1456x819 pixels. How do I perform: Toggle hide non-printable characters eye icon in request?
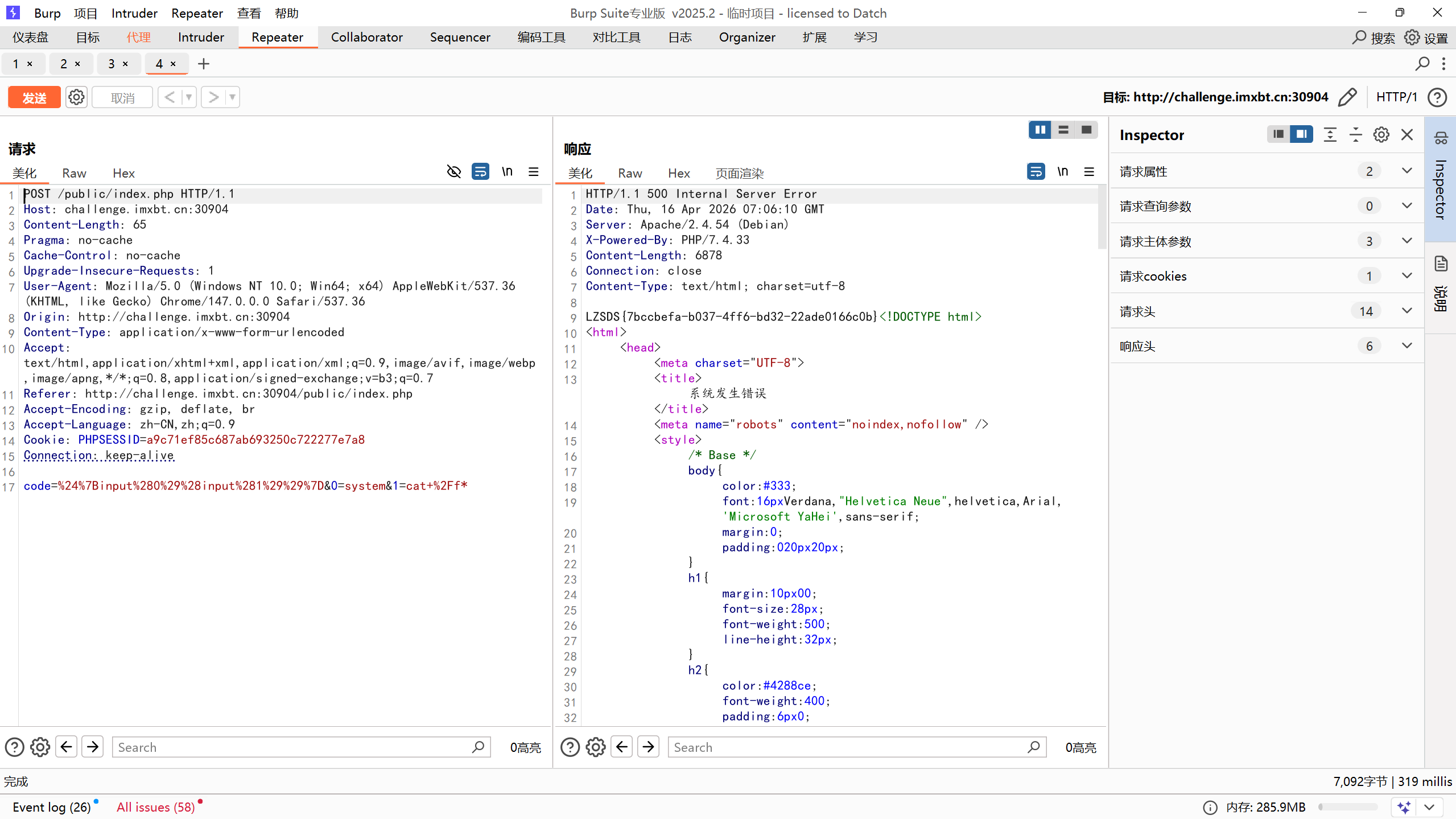453,172
